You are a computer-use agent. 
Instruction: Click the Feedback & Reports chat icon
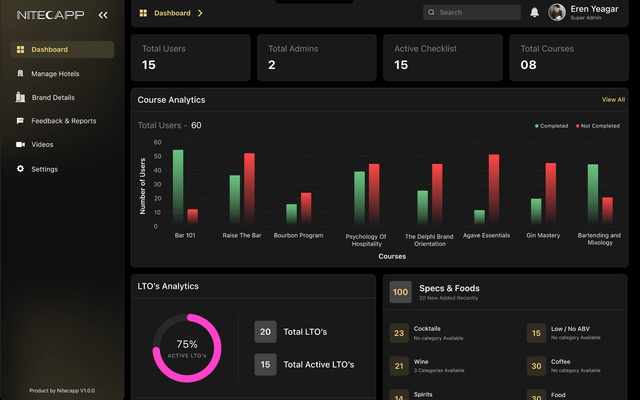20,121
